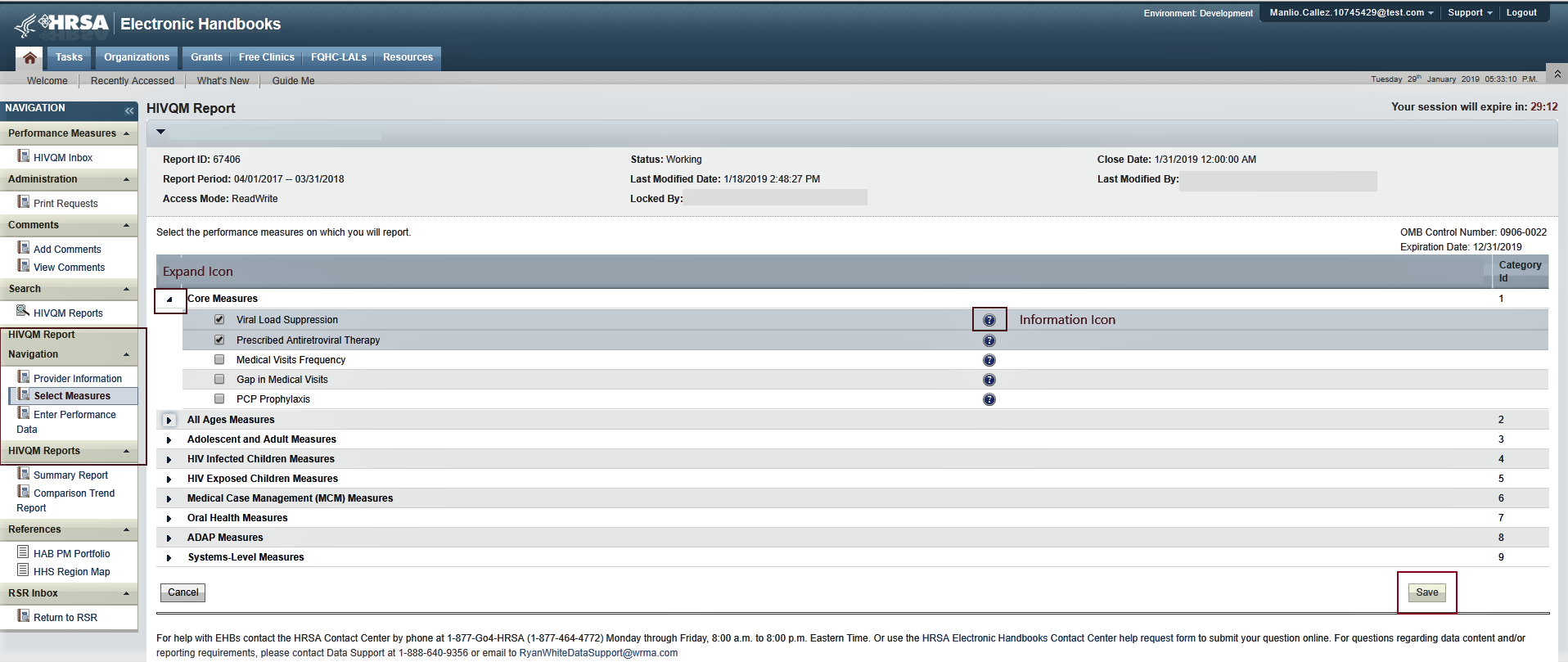Screen dimensions: 1568x662
Task: Click the HAB PM Portfolio document icon
Action: click(24, 552)
